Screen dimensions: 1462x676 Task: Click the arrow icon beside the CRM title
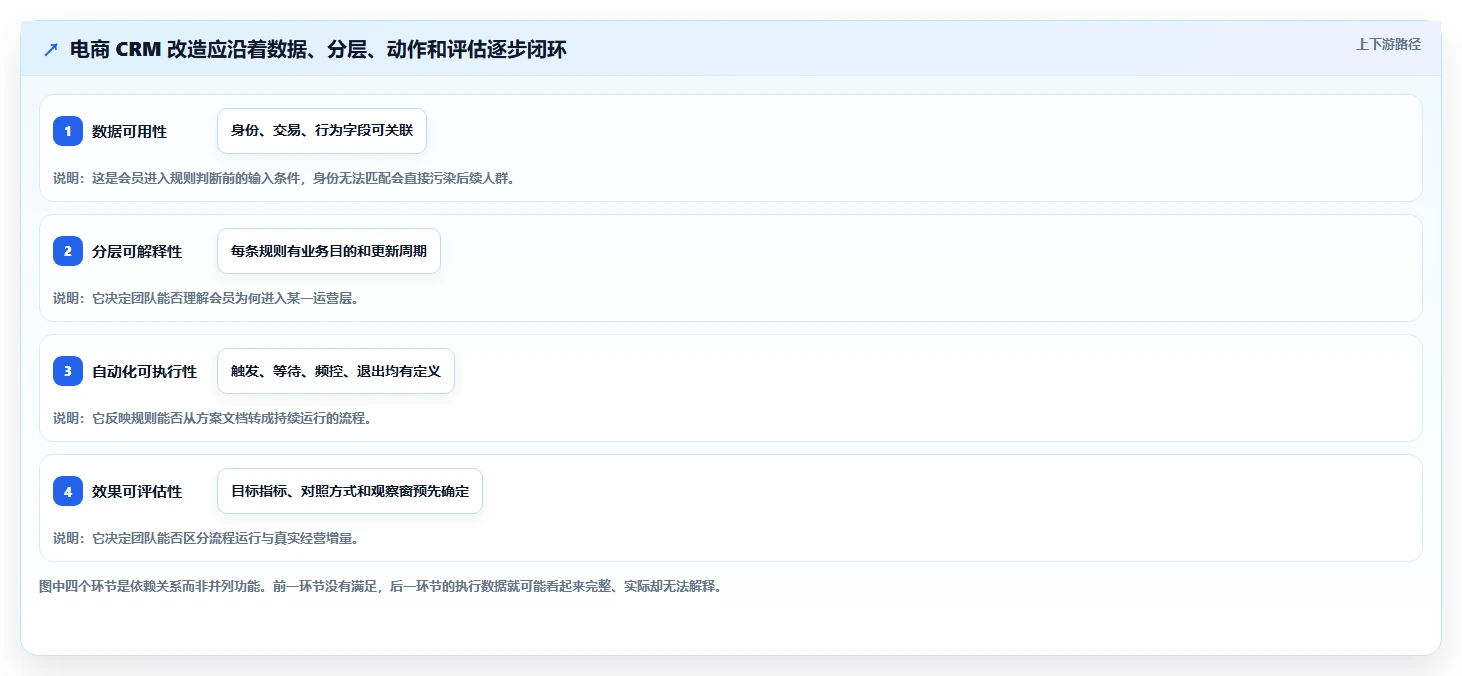[51, 50]
